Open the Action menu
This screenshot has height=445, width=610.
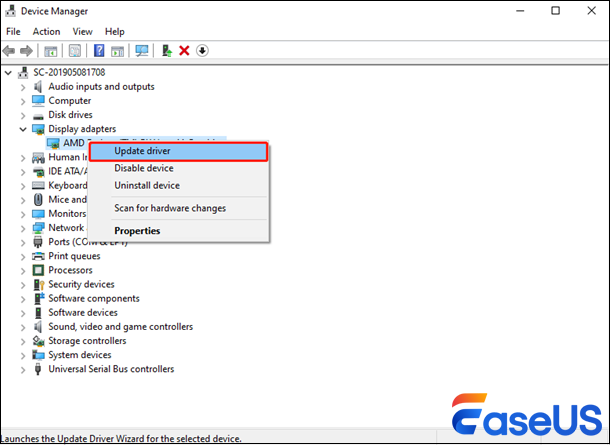click(46, 32)
